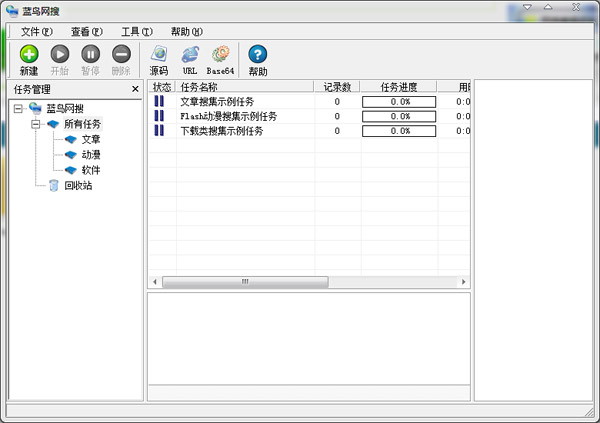The height and width of the screenshot is (423, 600).
Task: Click pause status icon of 下载类搜集示例任务
Action: [x=159, y=130]
